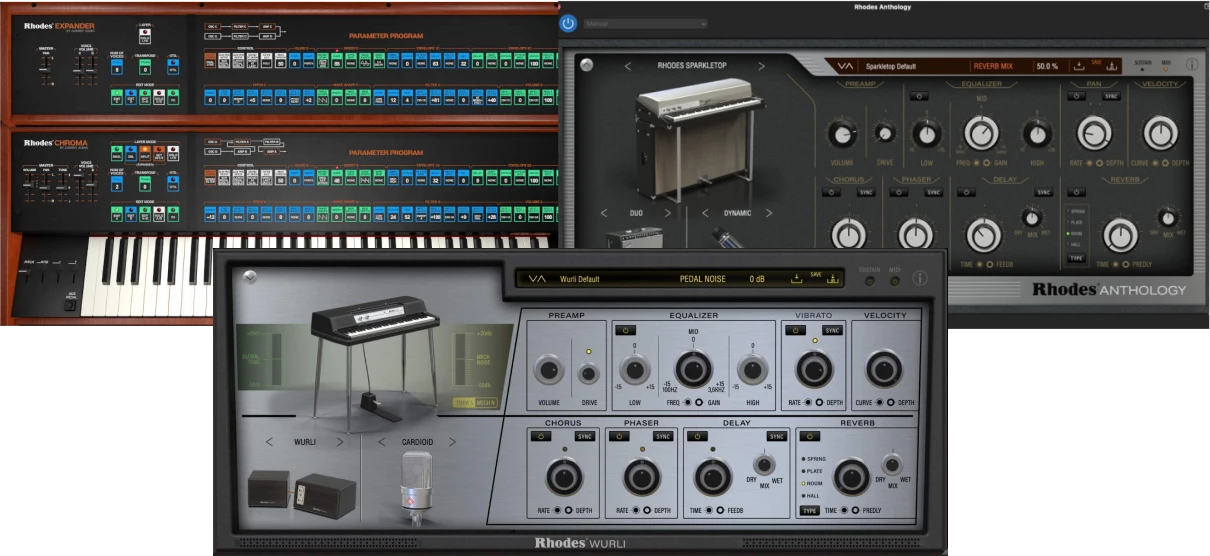Toggle the blue plugin power button in Anthology

[568, 23]
